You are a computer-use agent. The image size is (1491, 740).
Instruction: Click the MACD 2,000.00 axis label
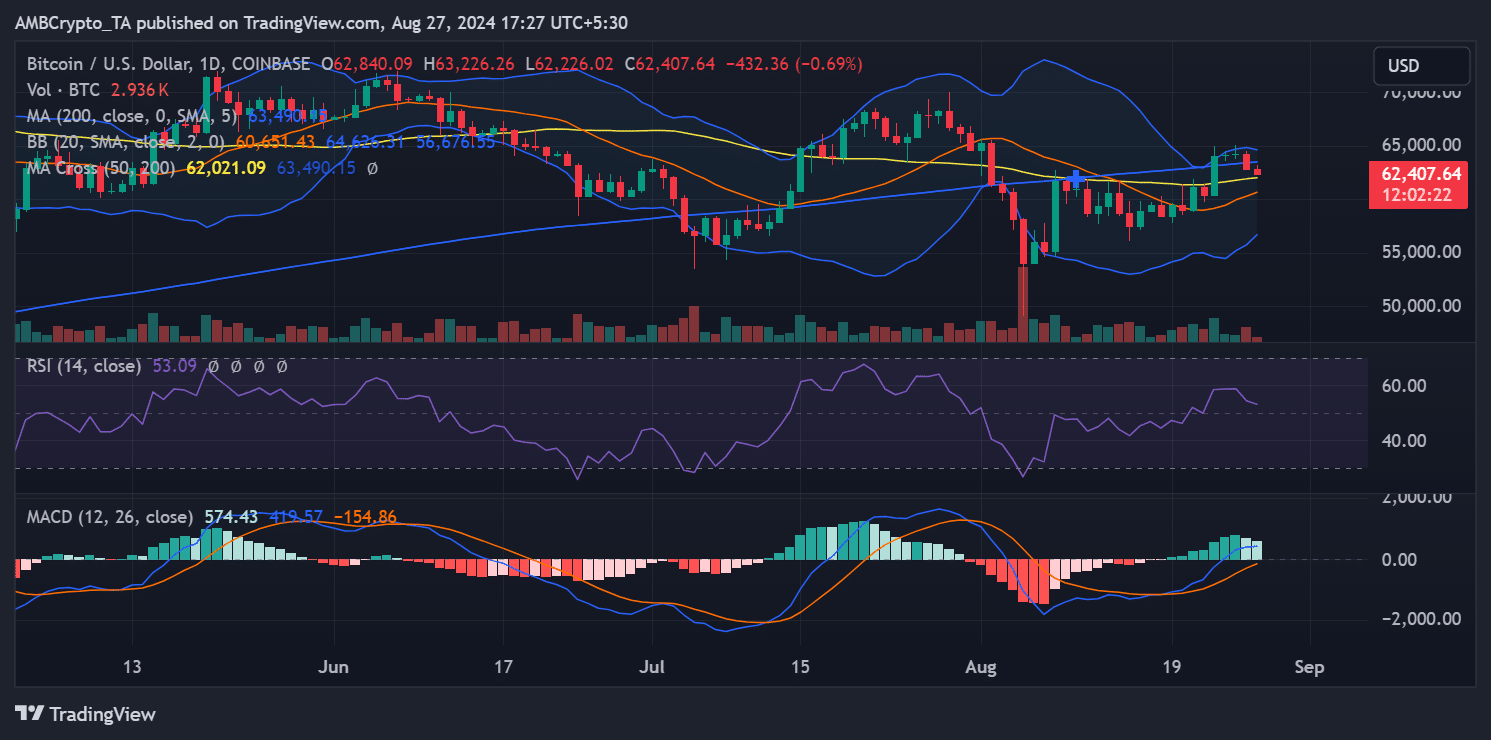tap(1416, 496)
